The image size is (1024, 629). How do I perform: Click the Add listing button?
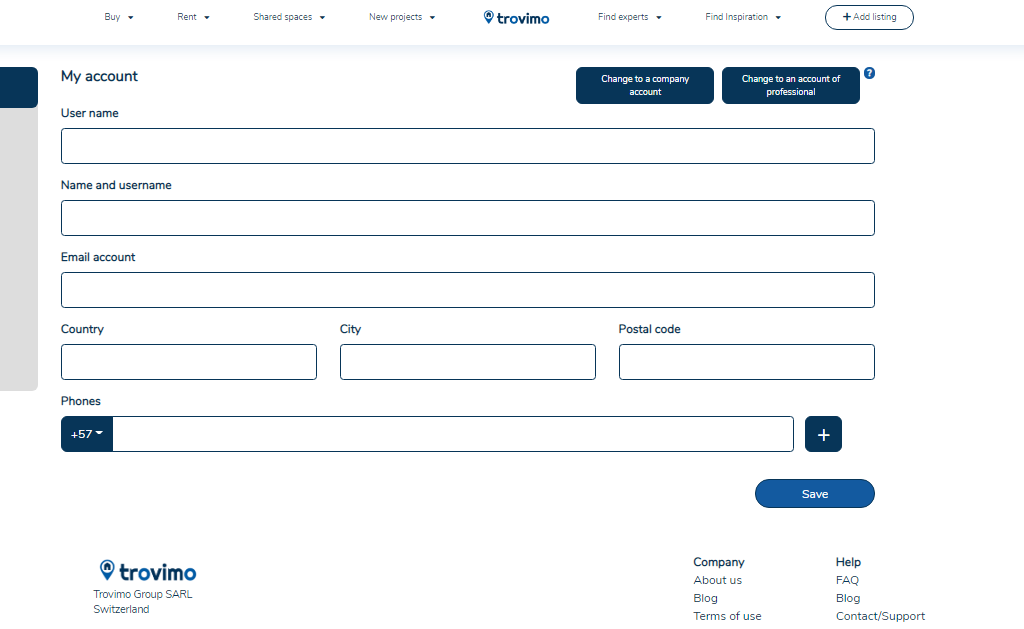point(869,17)
